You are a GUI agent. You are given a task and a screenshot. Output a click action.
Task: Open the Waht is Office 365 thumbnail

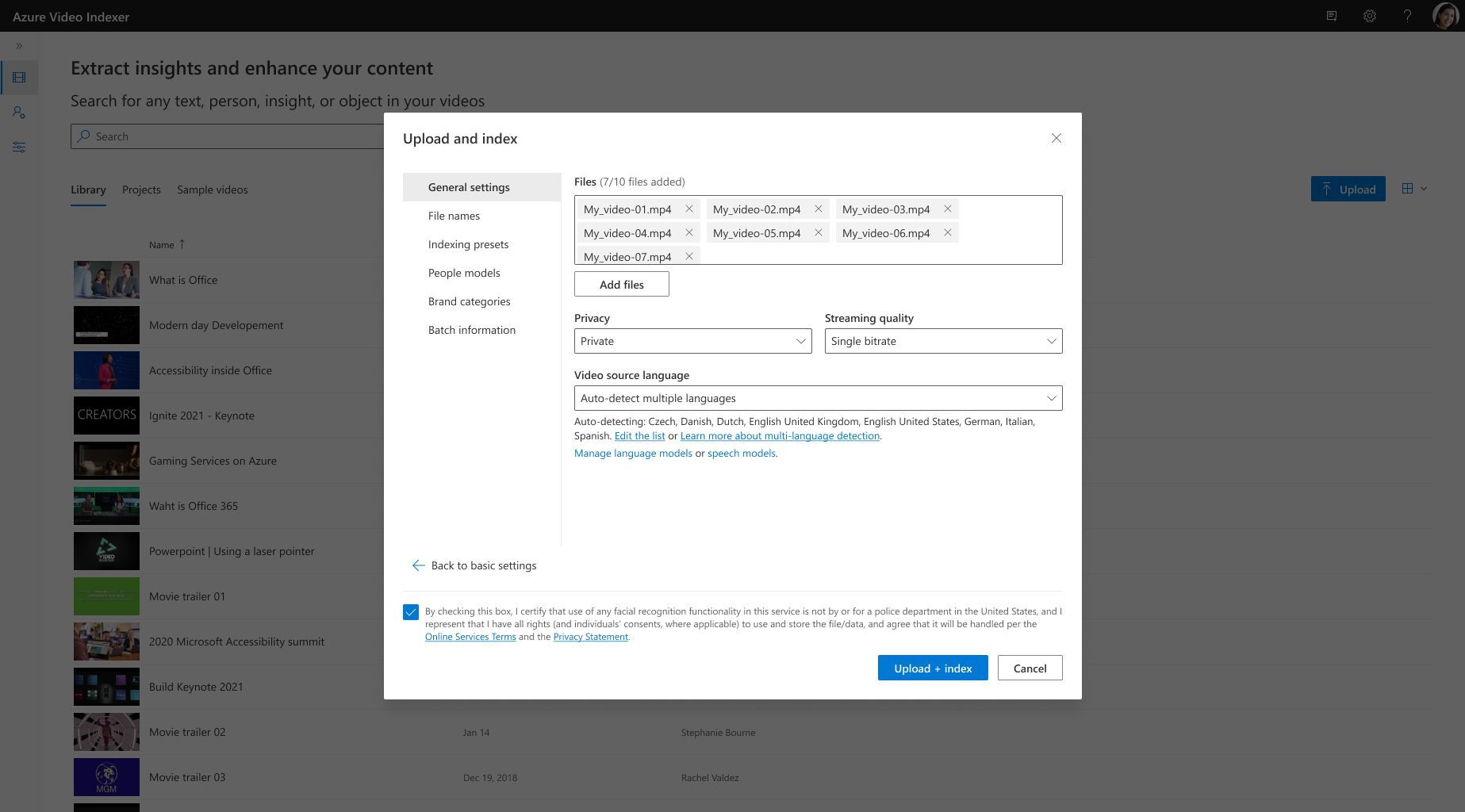tap(106, 506)
